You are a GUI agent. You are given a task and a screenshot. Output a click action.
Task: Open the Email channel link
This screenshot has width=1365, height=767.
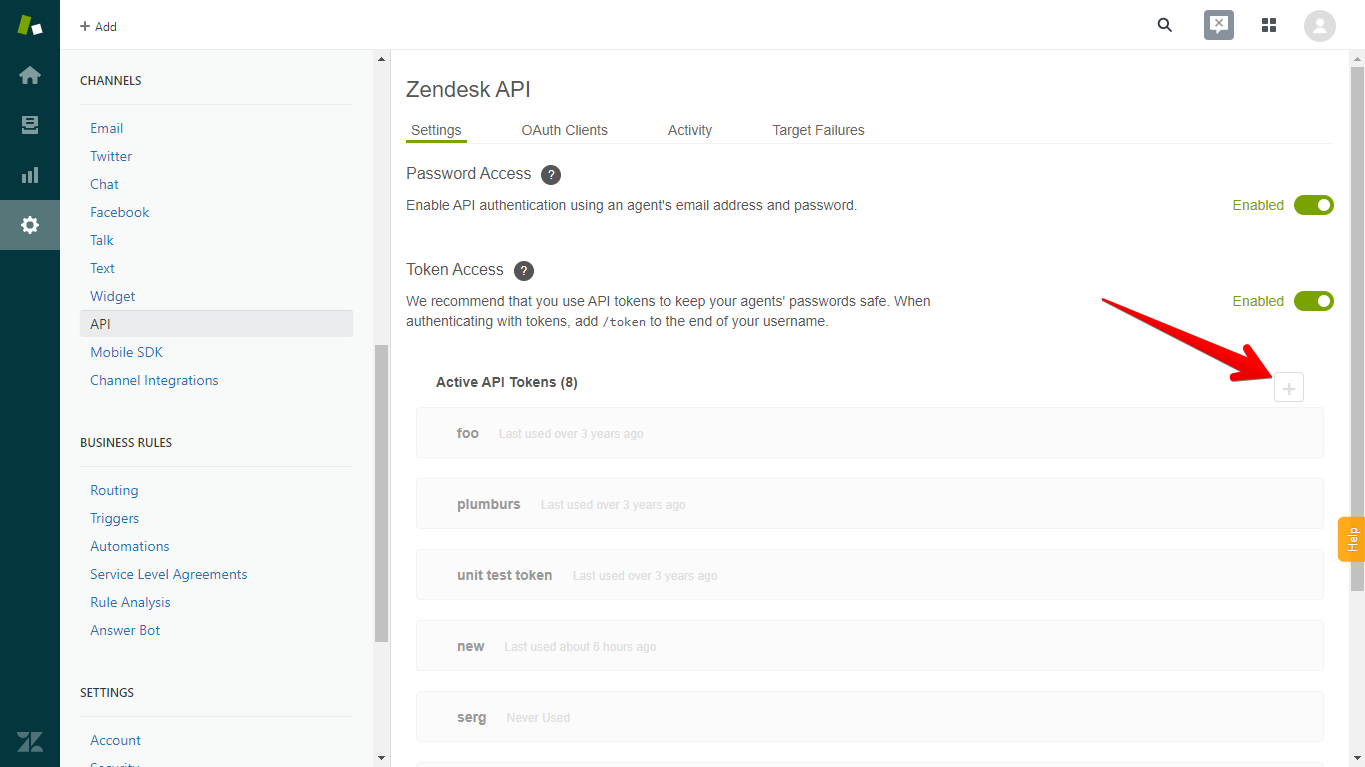pyautogui.click(x=107, y=128)
